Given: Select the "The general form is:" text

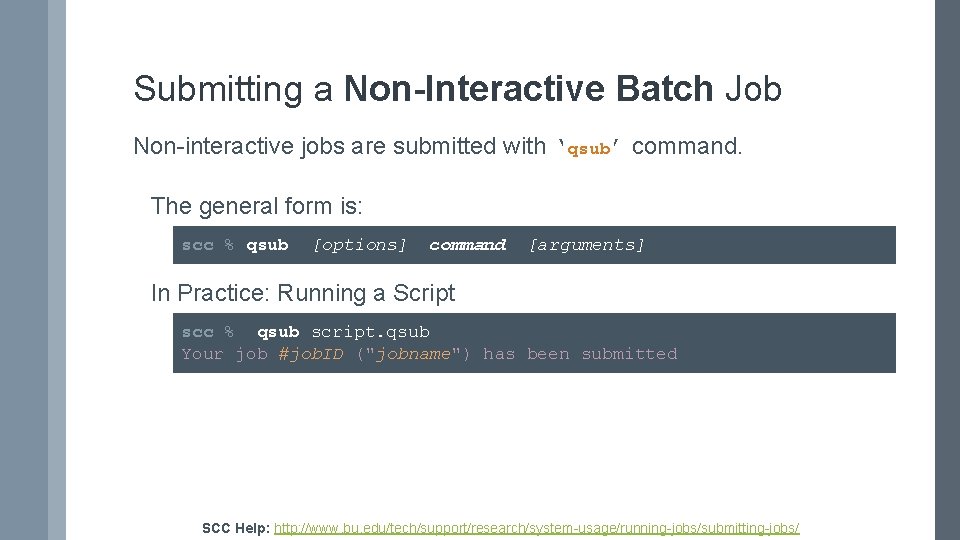Looking at the screenshot, I should pos(257,206).
